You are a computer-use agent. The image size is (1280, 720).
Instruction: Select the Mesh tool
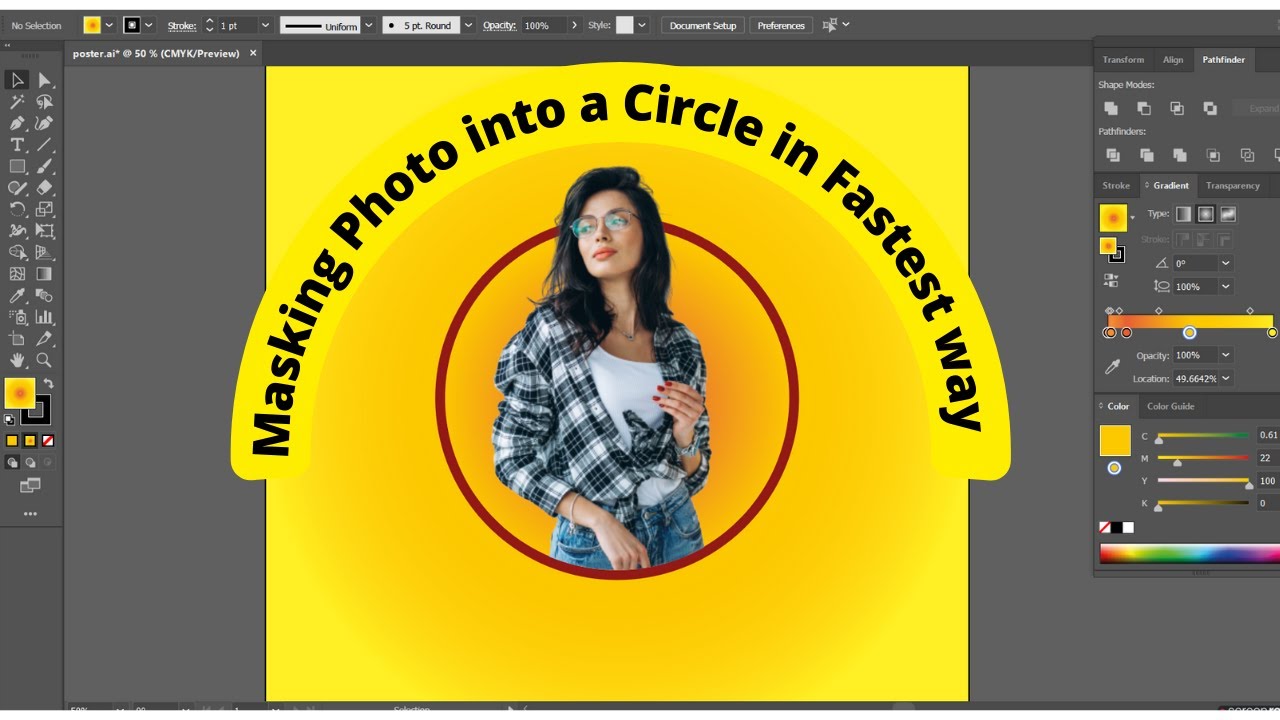[17, 274]
